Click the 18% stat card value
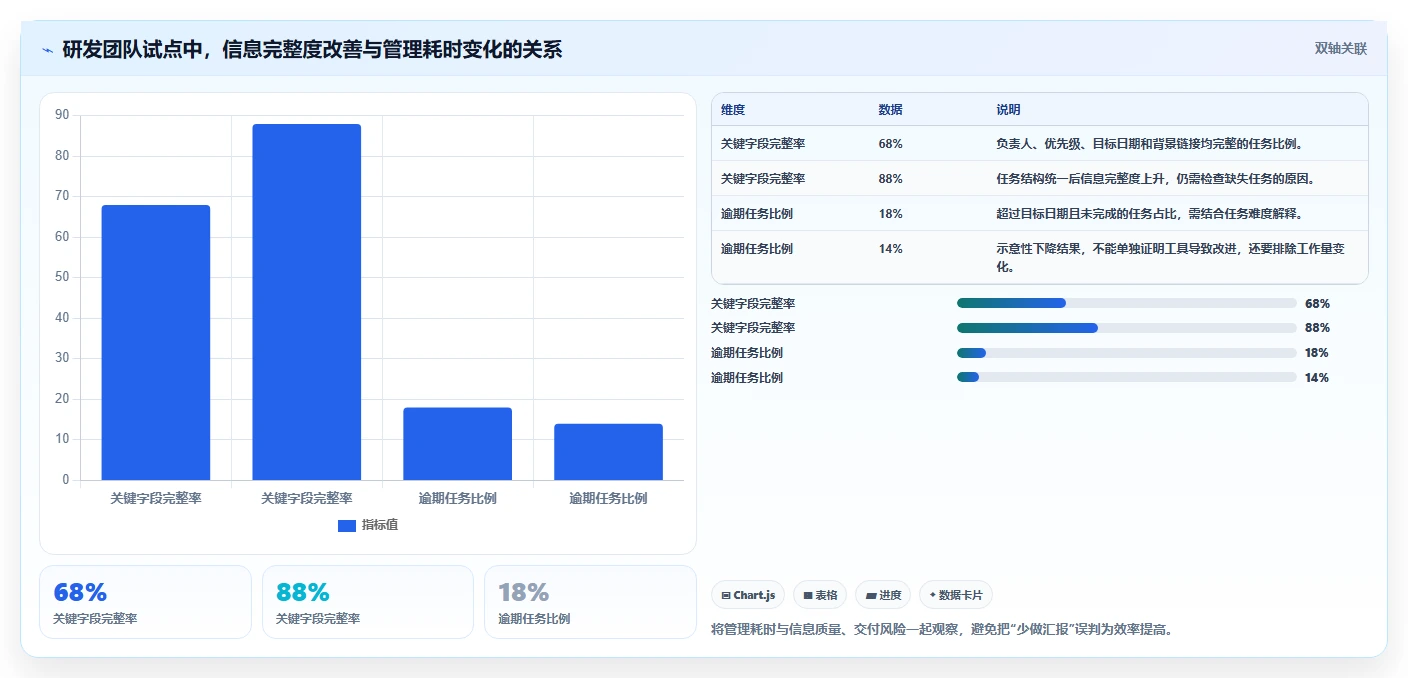The height and width of the screenshot is (678, 1408). [524, 593]
